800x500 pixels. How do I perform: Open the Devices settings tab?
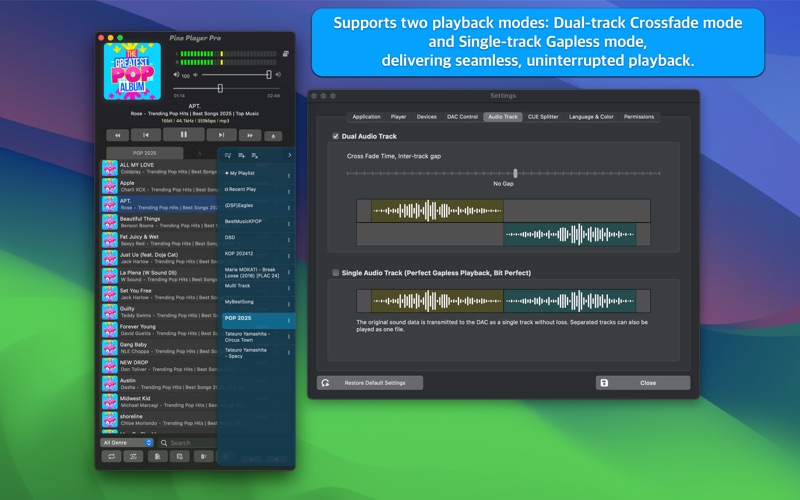[x=427, y=117]
